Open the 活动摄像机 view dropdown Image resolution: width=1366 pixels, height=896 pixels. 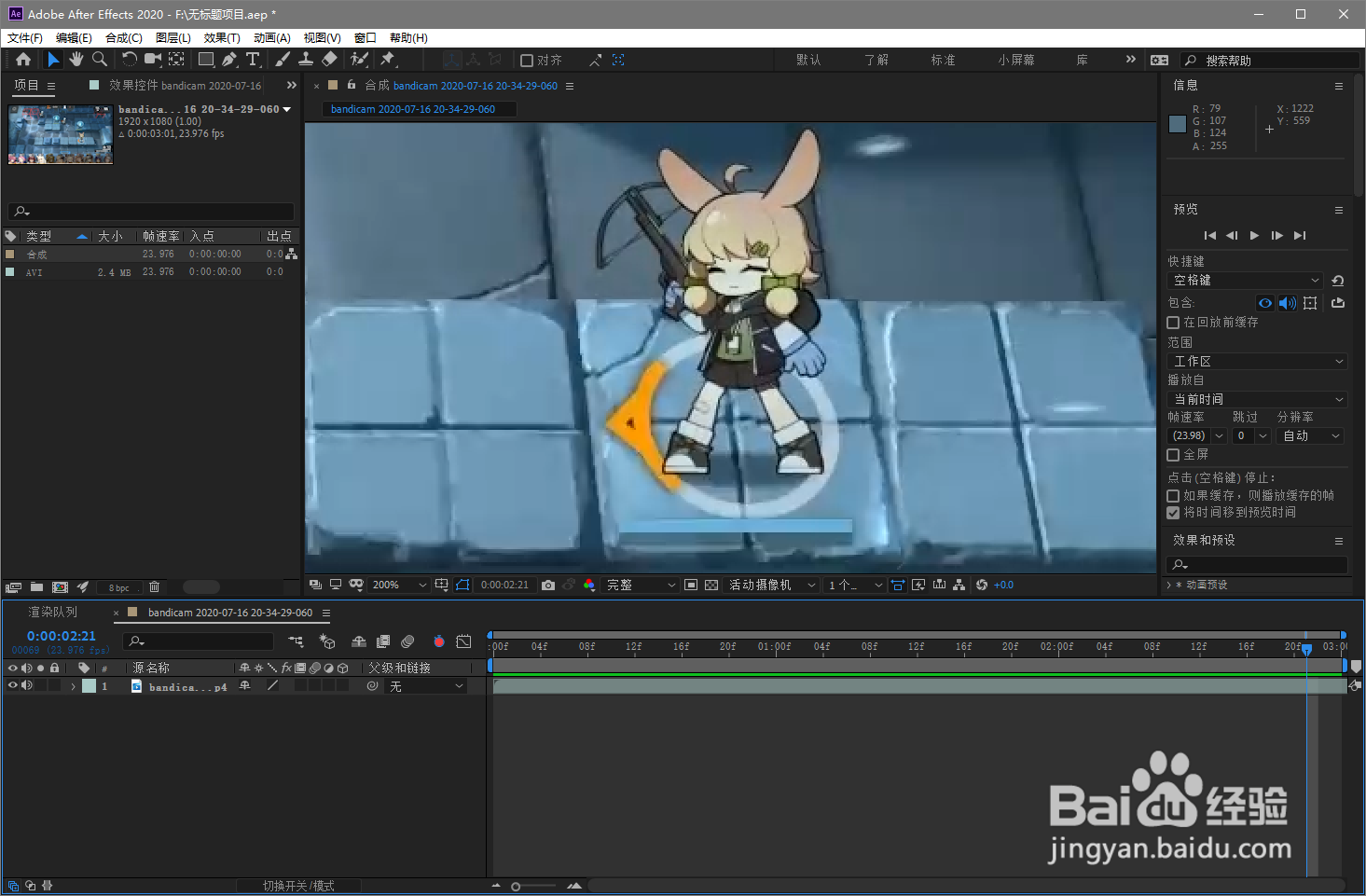click(x=772, y=586)
